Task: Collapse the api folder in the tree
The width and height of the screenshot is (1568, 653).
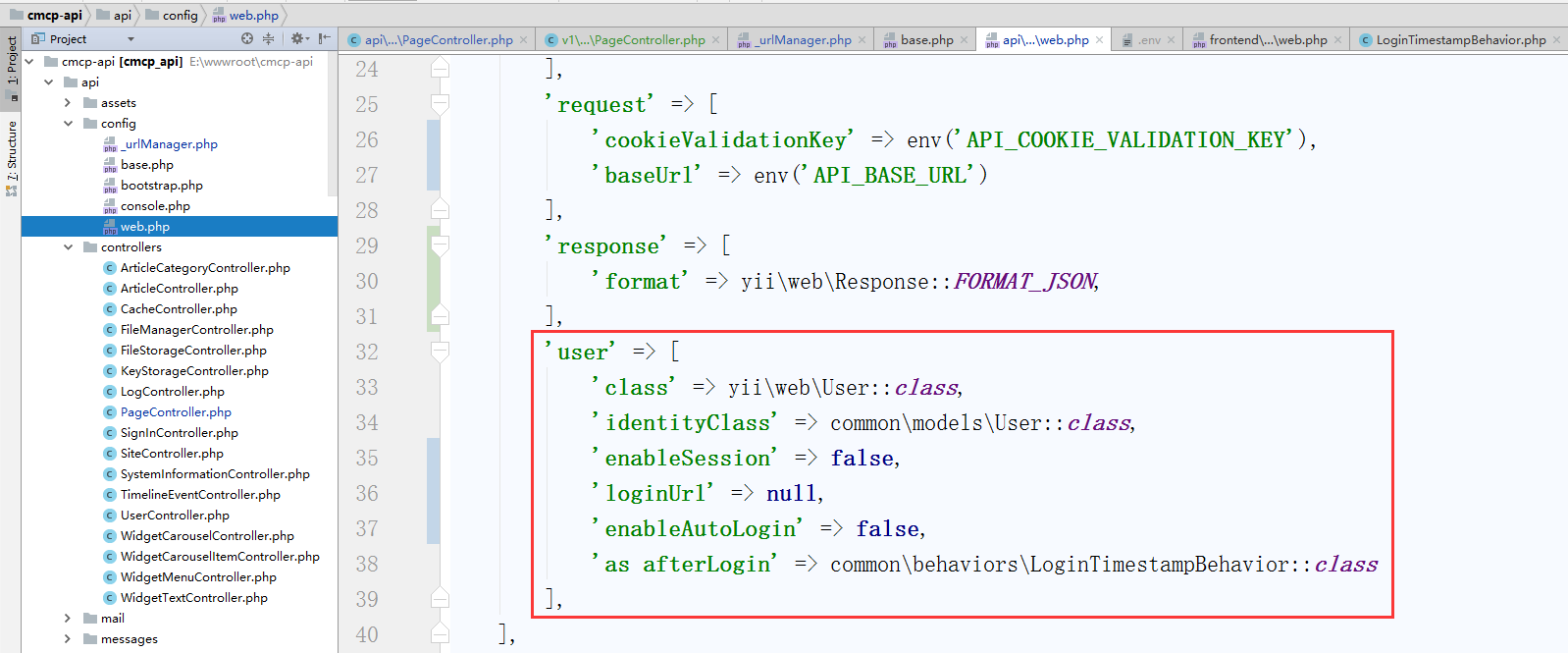Action: 49,82
